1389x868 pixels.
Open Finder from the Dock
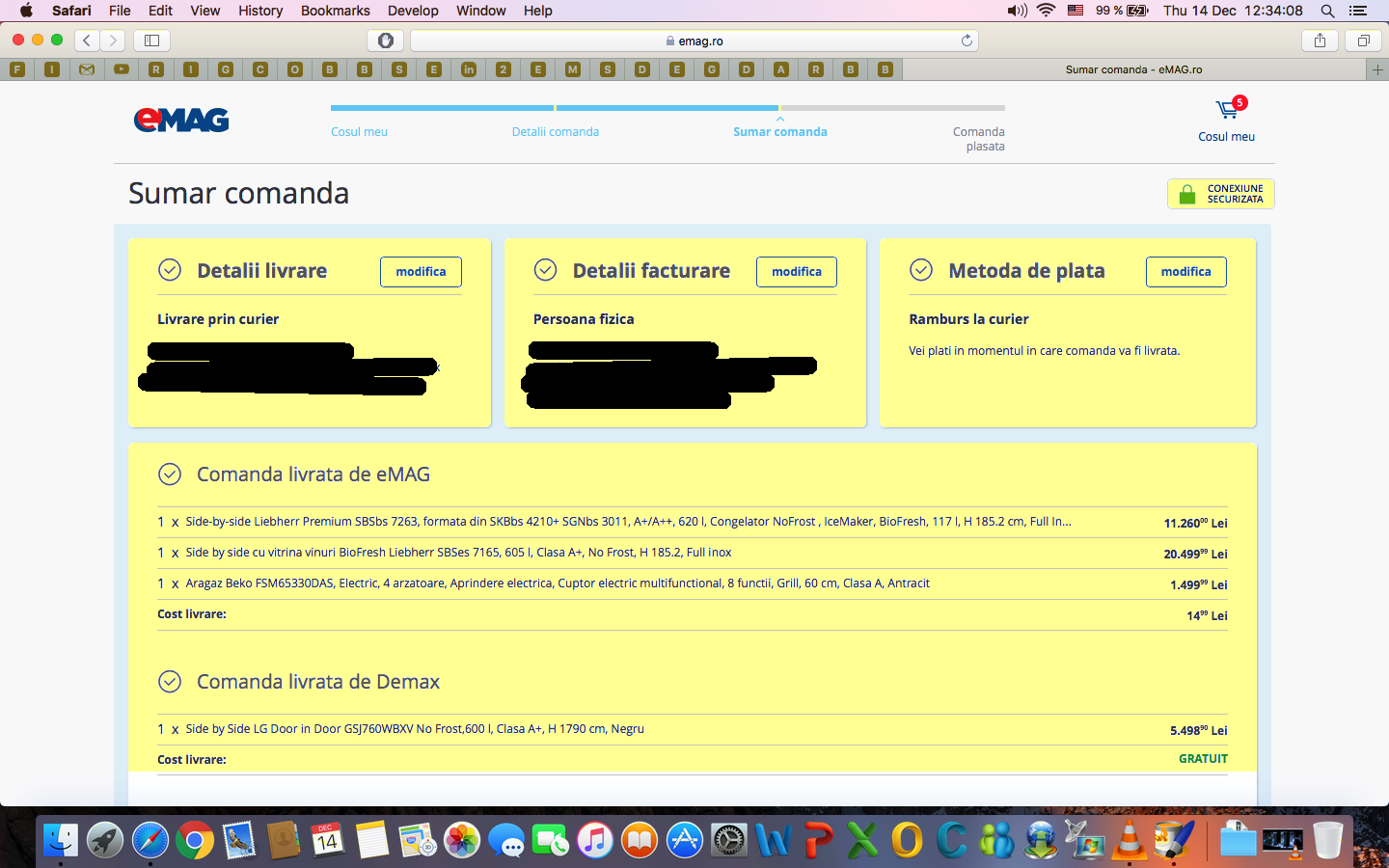(61, 840)
